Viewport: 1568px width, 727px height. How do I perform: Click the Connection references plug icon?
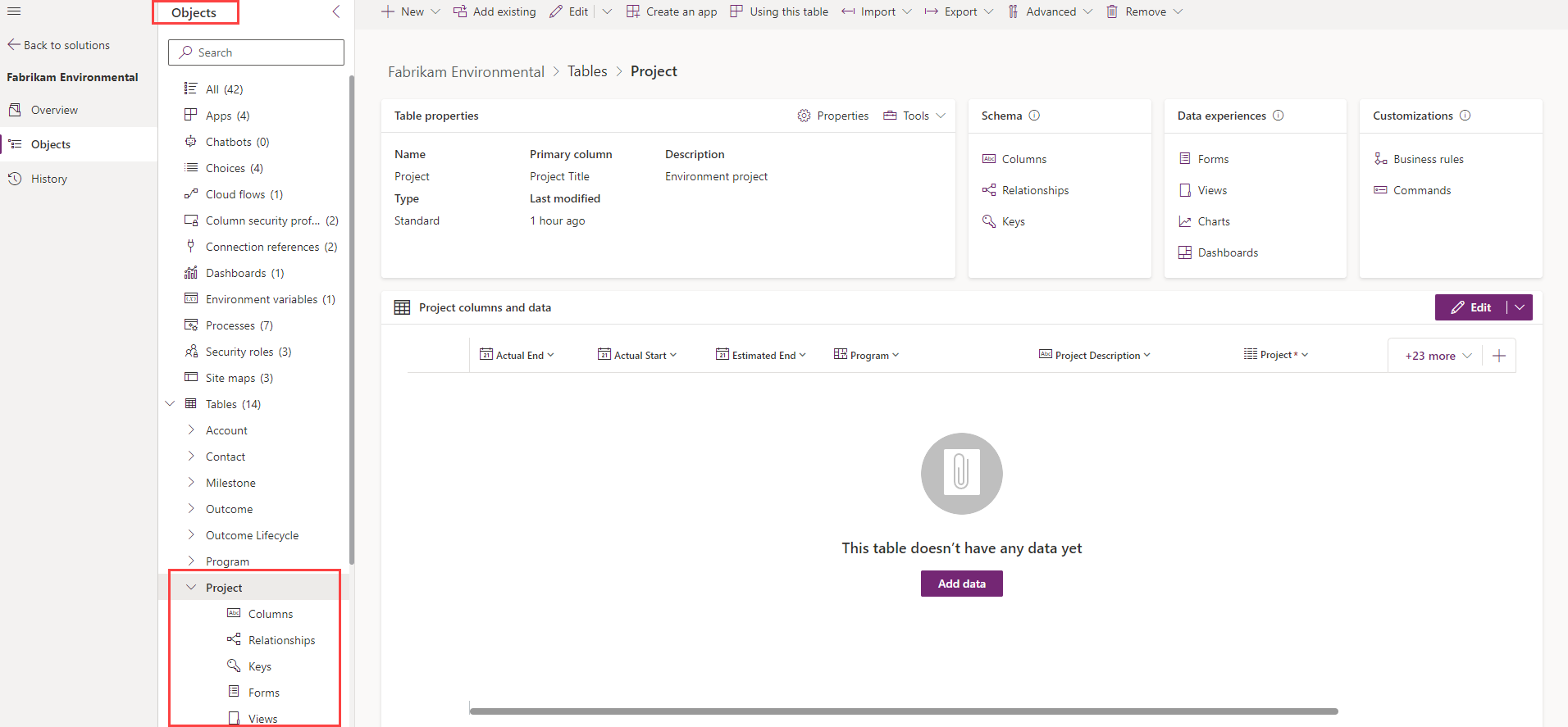point(191,247)
